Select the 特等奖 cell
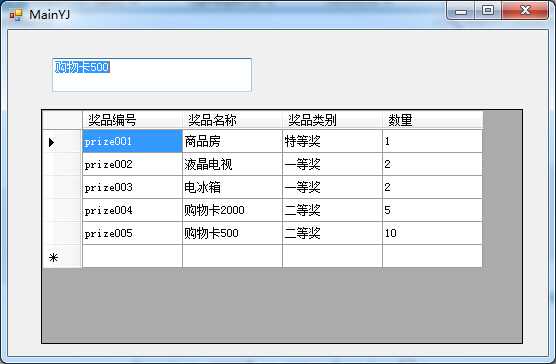The height and width of the screenshot is (364, 556). tap(332, 141)
